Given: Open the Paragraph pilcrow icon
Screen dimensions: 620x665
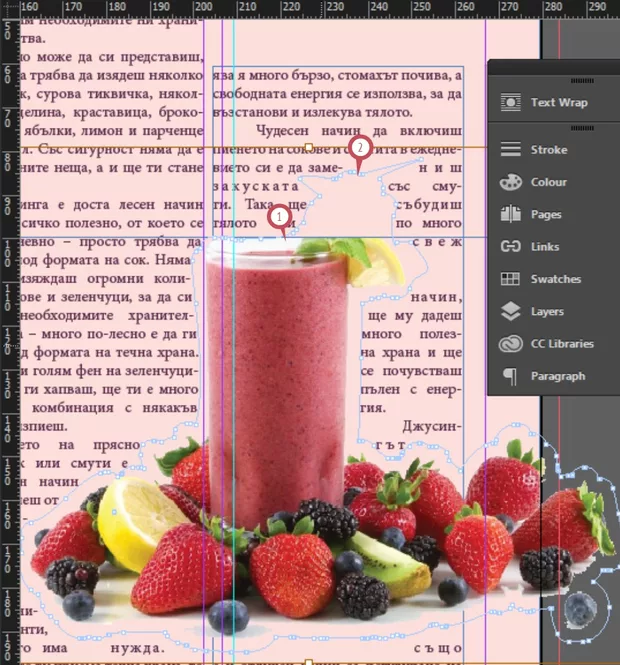Looking at the screenshot, I should click(x=511, y=376).
